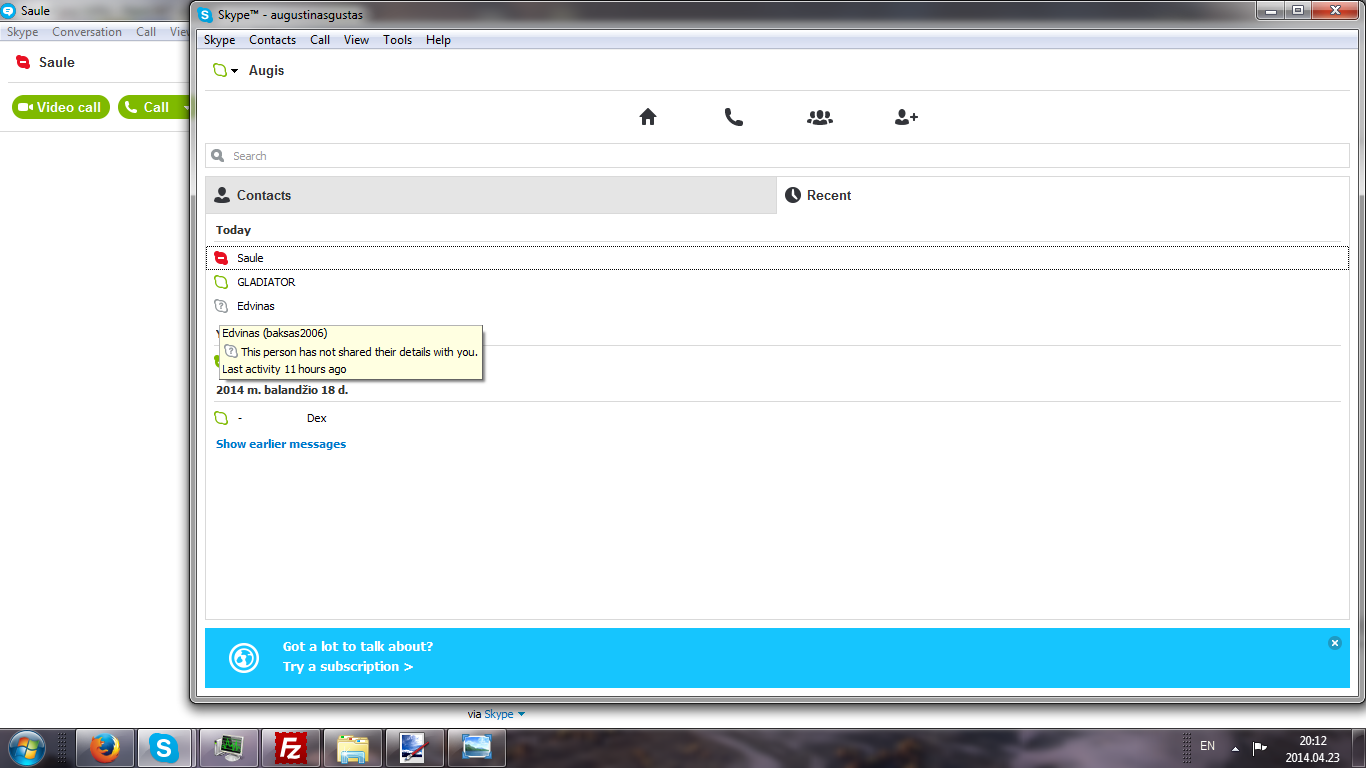Close the blue subscription banner
1366x768 pixels.
(1334, 643)
